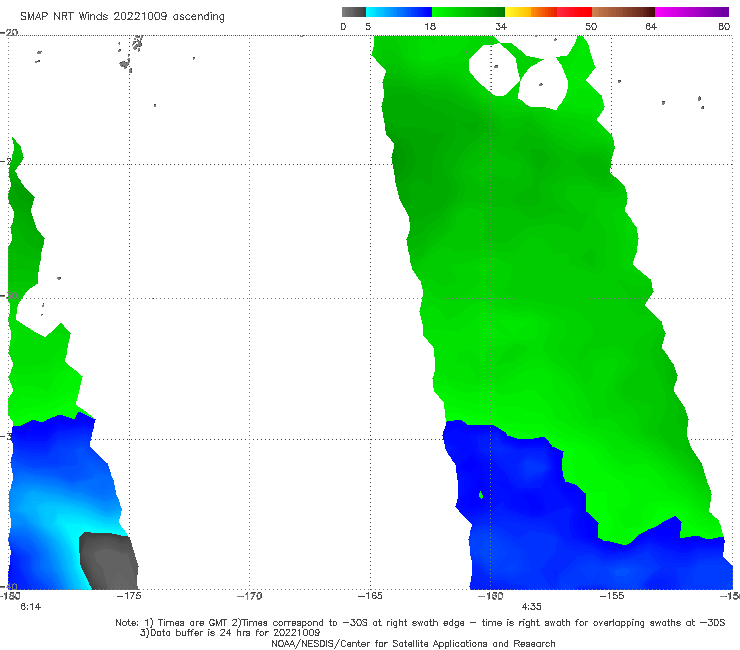Click the colorbar label '34'
The width and height of the screenshot is (740, 650).
point(501,27)
